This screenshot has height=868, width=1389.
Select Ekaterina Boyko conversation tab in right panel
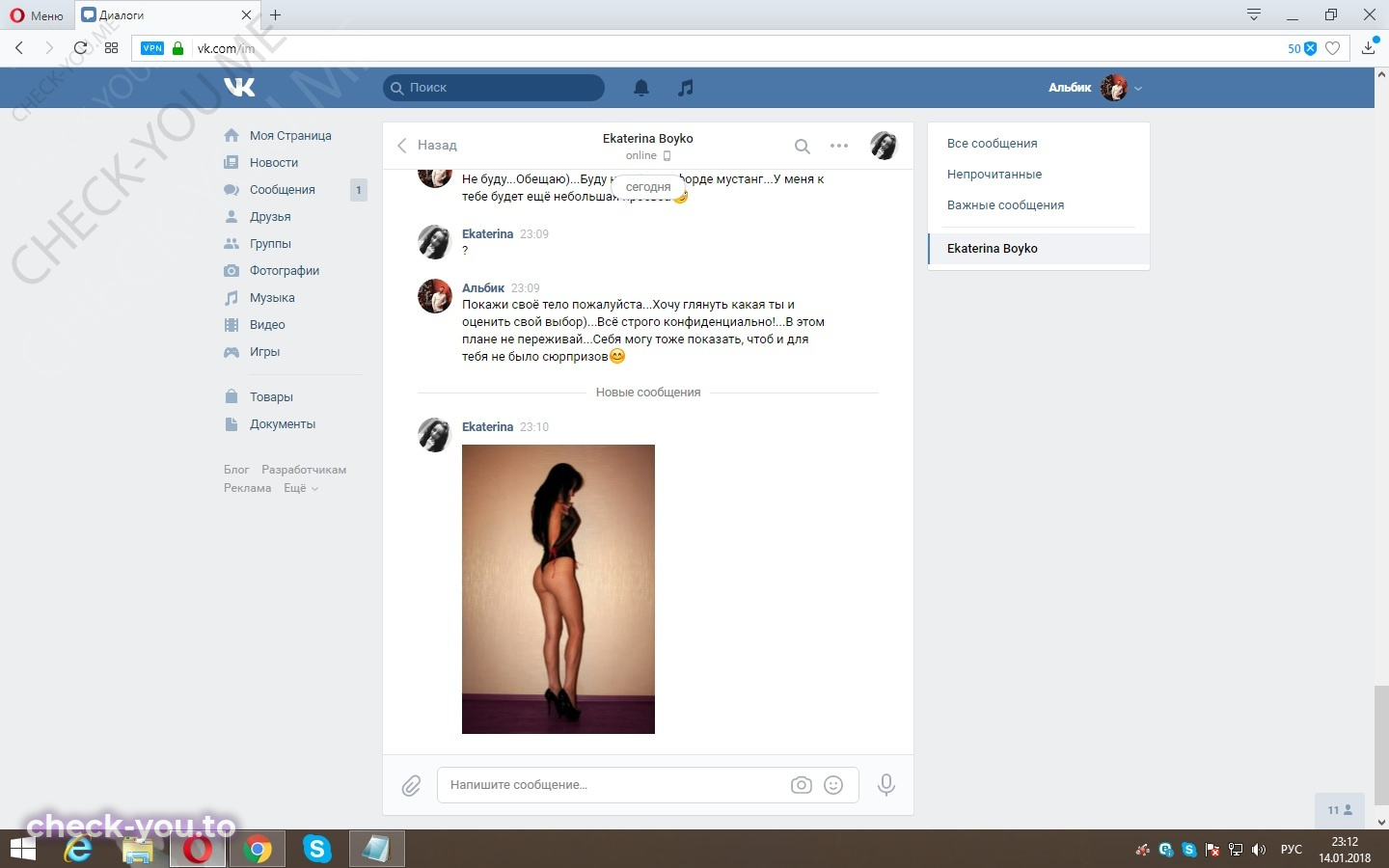[1039, 249]
